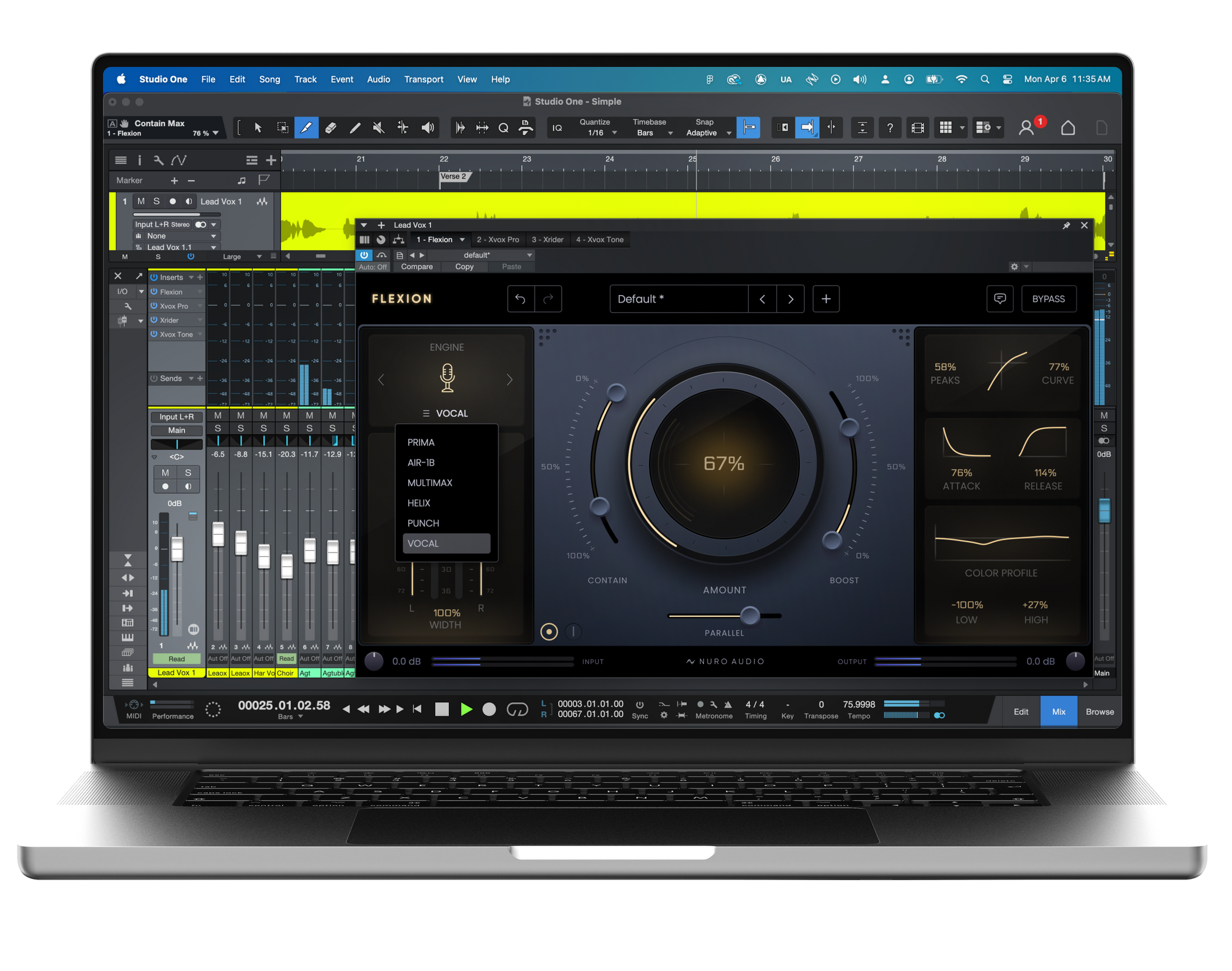Open the Edit view
Viewport: 1232px width, 971px height.
click(x=1020, y=712)
